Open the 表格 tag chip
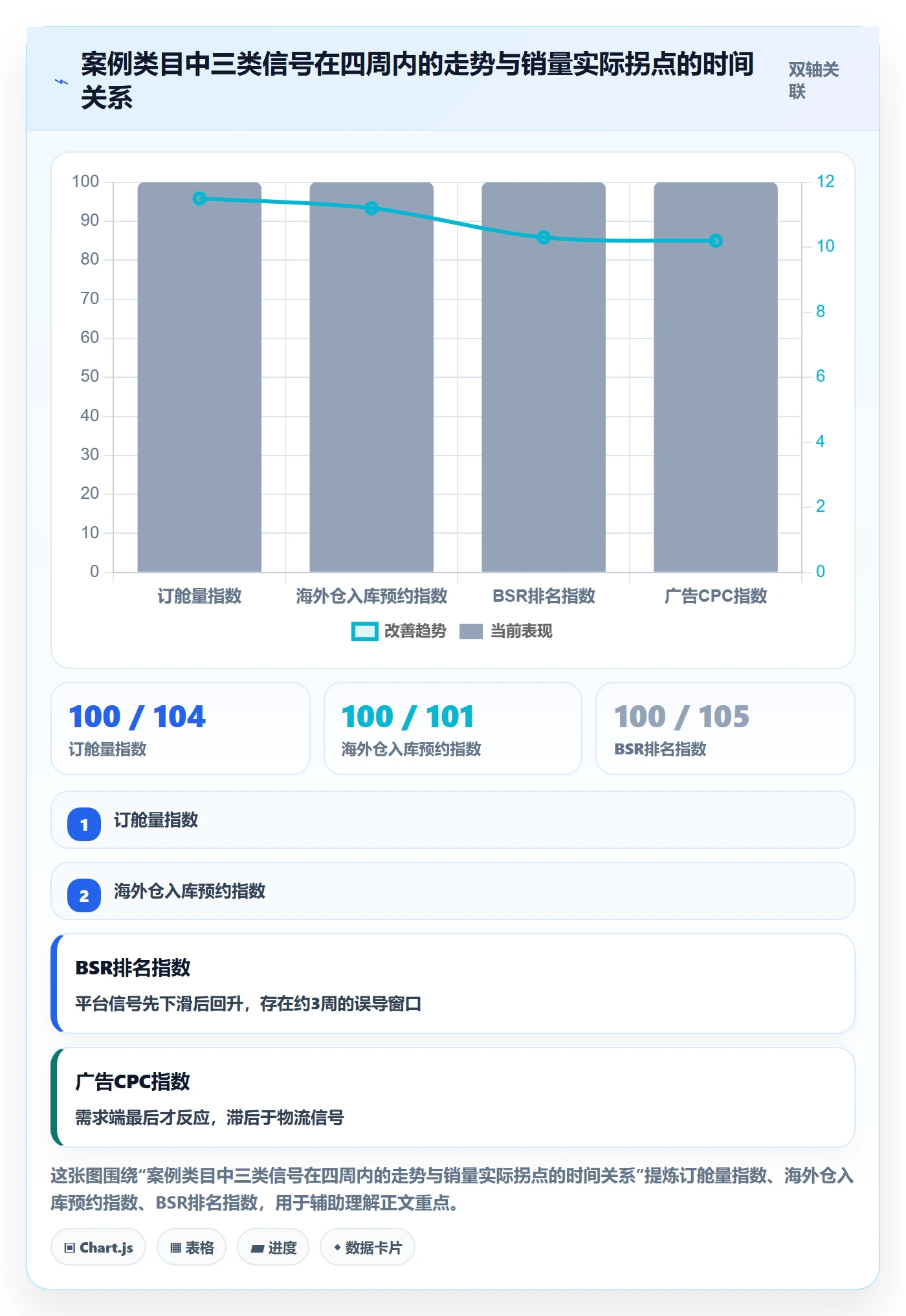This screenshot has height=1316, width=906. tap(192, 1247)
